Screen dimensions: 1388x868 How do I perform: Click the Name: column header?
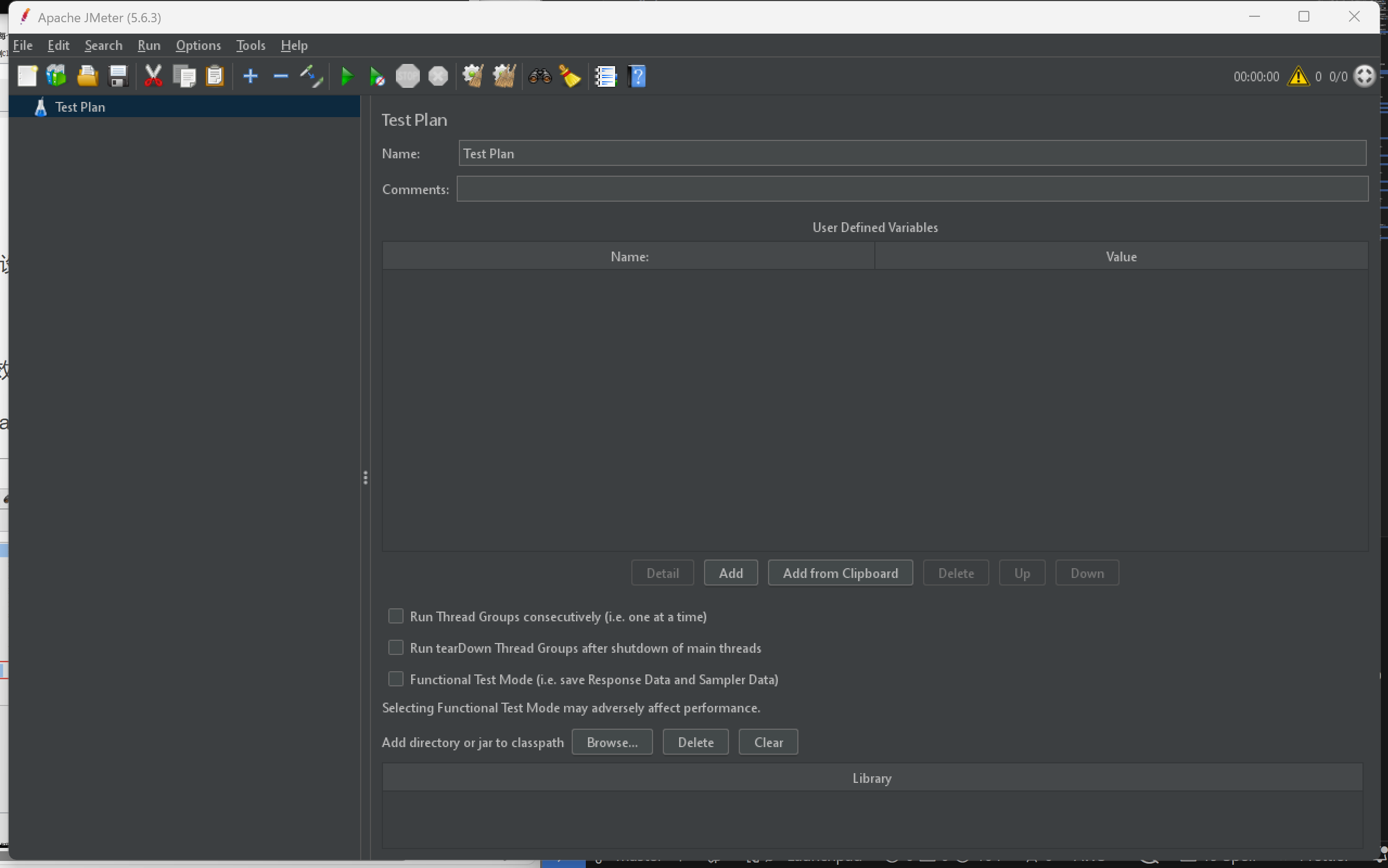point(629,256)
